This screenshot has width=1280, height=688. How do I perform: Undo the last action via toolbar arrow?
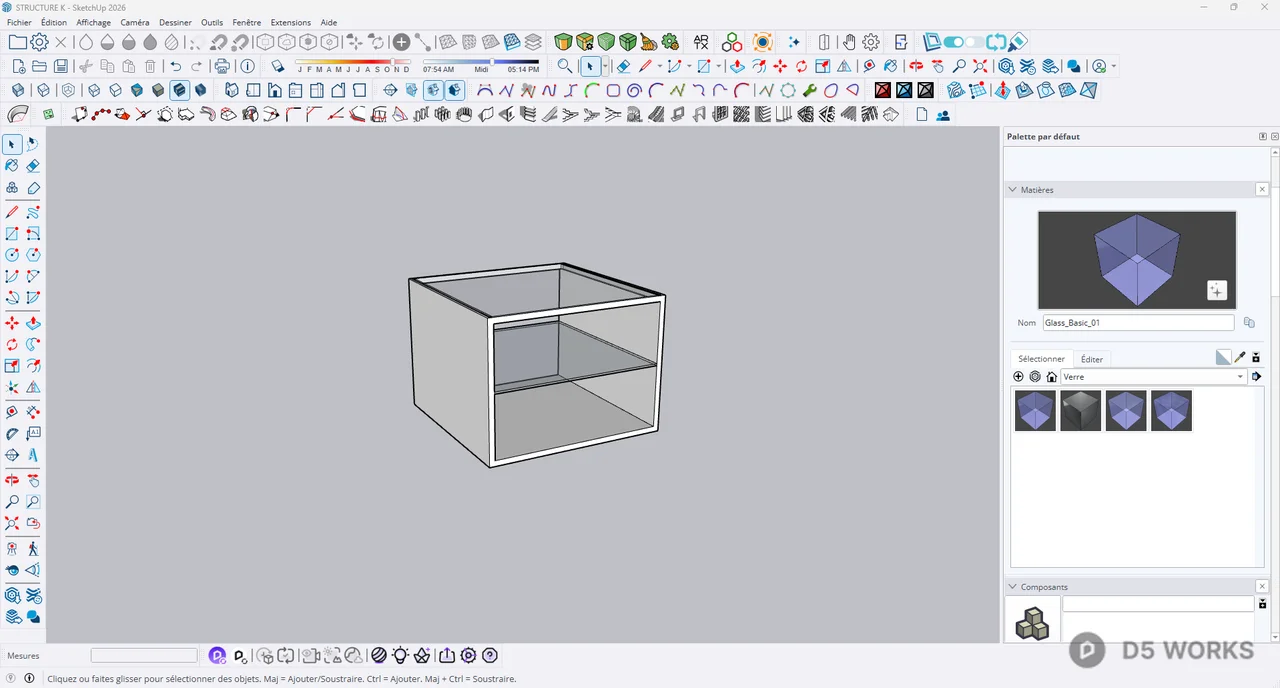click(176, 66)
